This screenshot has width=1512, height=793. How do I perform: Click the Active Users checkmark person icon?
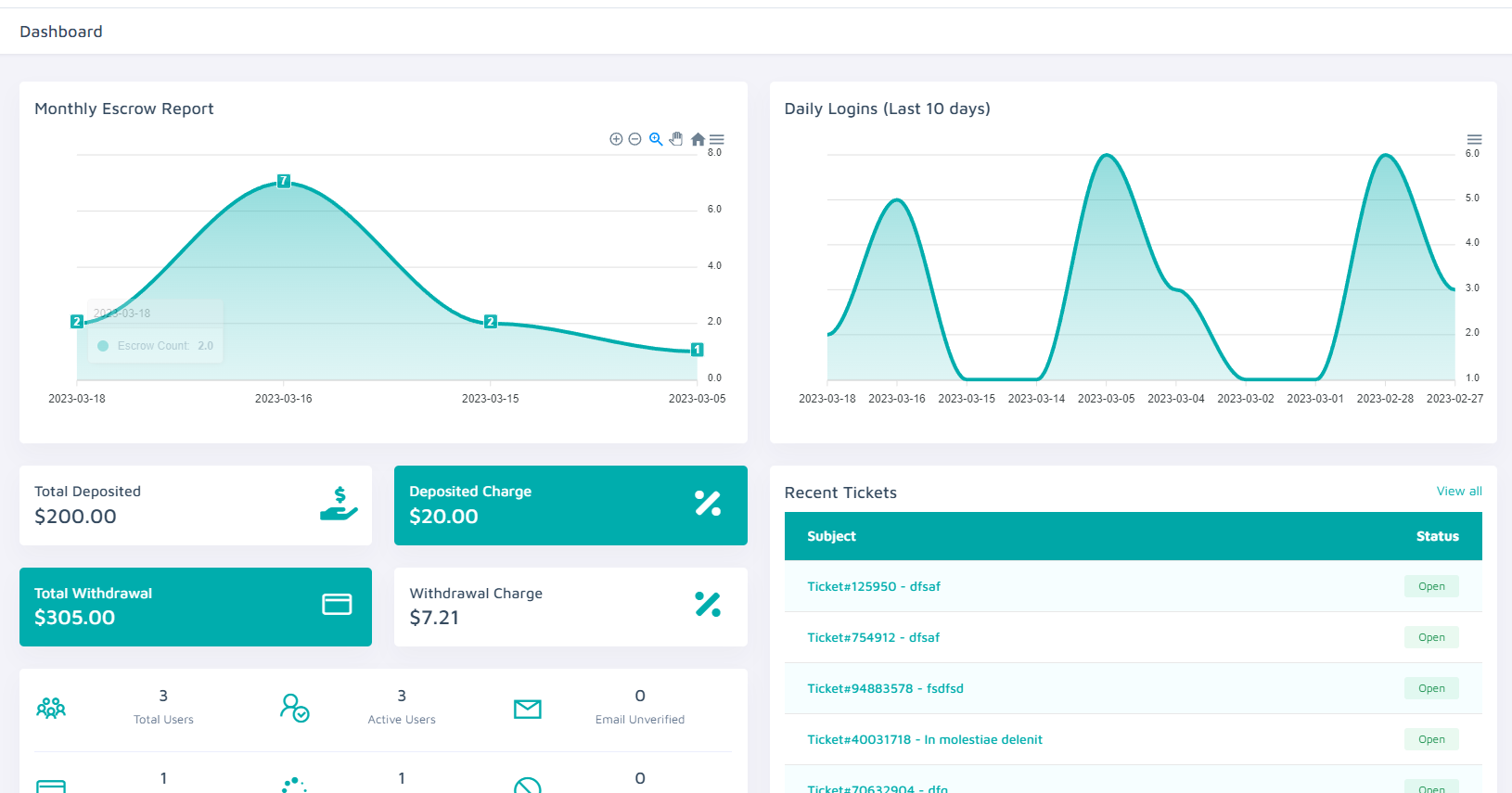point(294,709)
